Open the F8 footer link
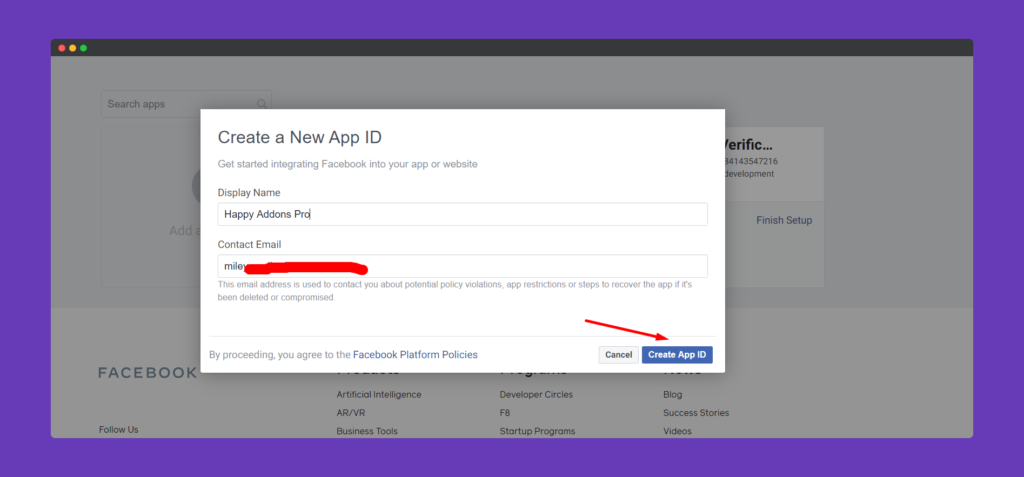The image size is (1024, 477). point(505,413)
